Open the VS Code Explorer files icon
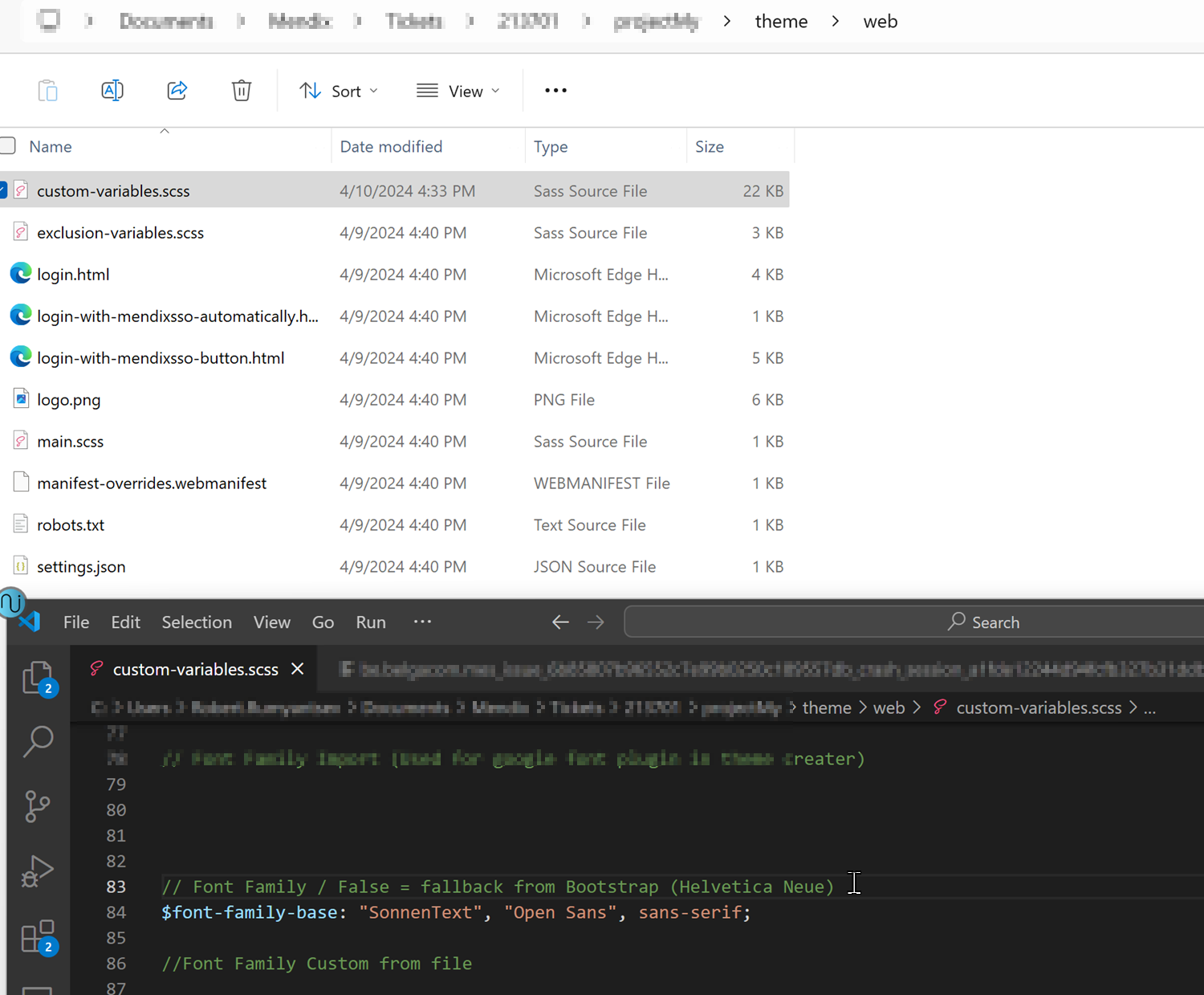1204x995 pixels. click(38, 679)
